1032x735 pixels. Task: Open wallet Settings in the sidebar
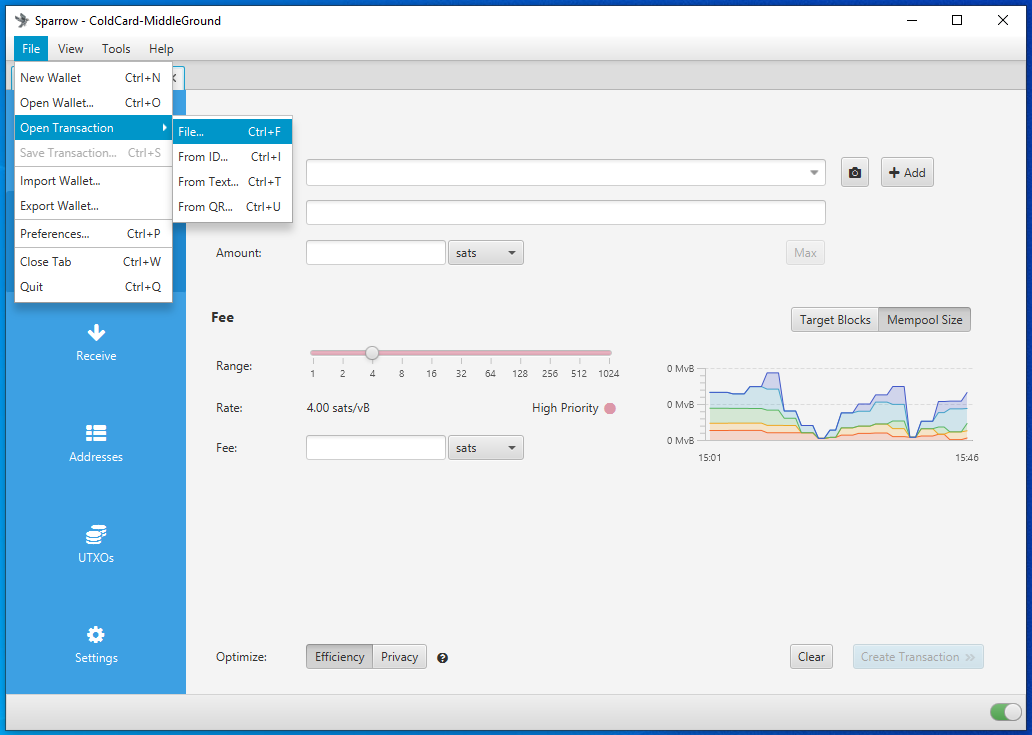(x=96, y=645)
